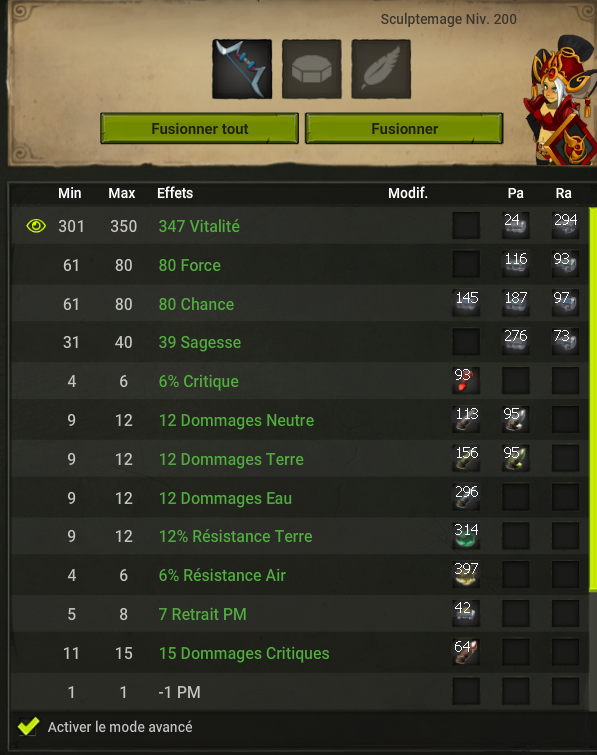Choose the Critique rune showing 93
The height and width of the screenshot is (755, 597).
pyautogui.click(x=466, y=380)
